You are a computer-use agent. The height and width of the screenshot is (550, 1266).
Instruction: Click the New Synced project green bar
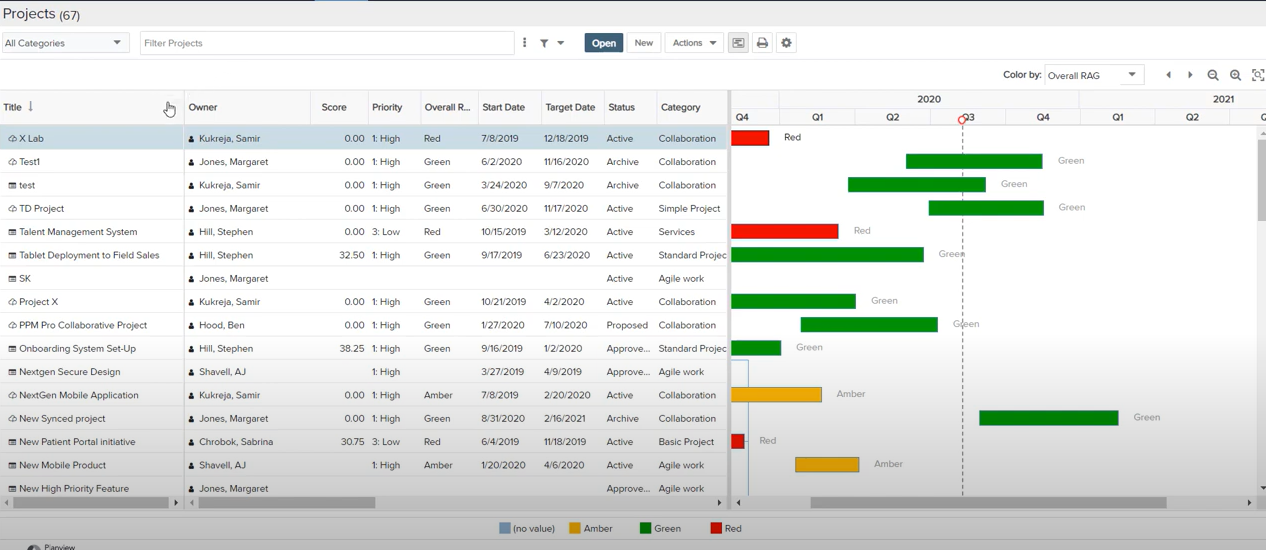[1048, 418]
